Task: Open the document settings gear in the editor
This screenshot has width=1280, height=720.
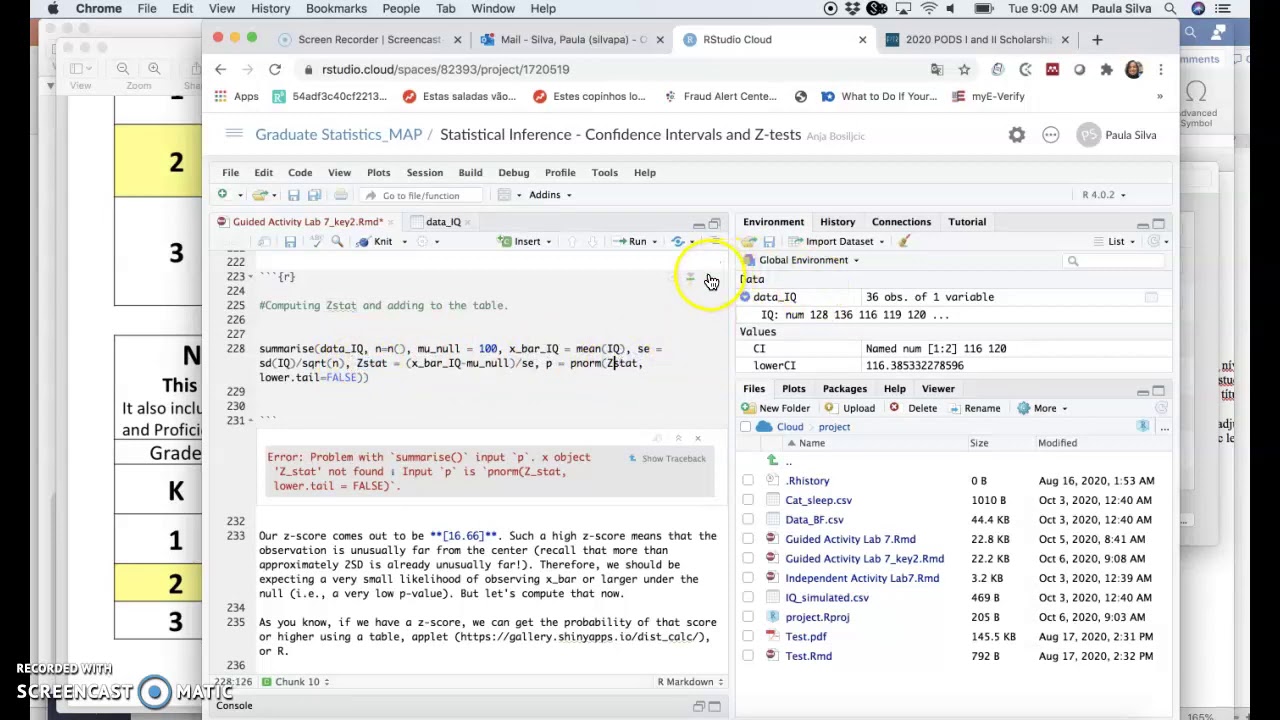Action: pyautogui.click(x=422, y=241)
